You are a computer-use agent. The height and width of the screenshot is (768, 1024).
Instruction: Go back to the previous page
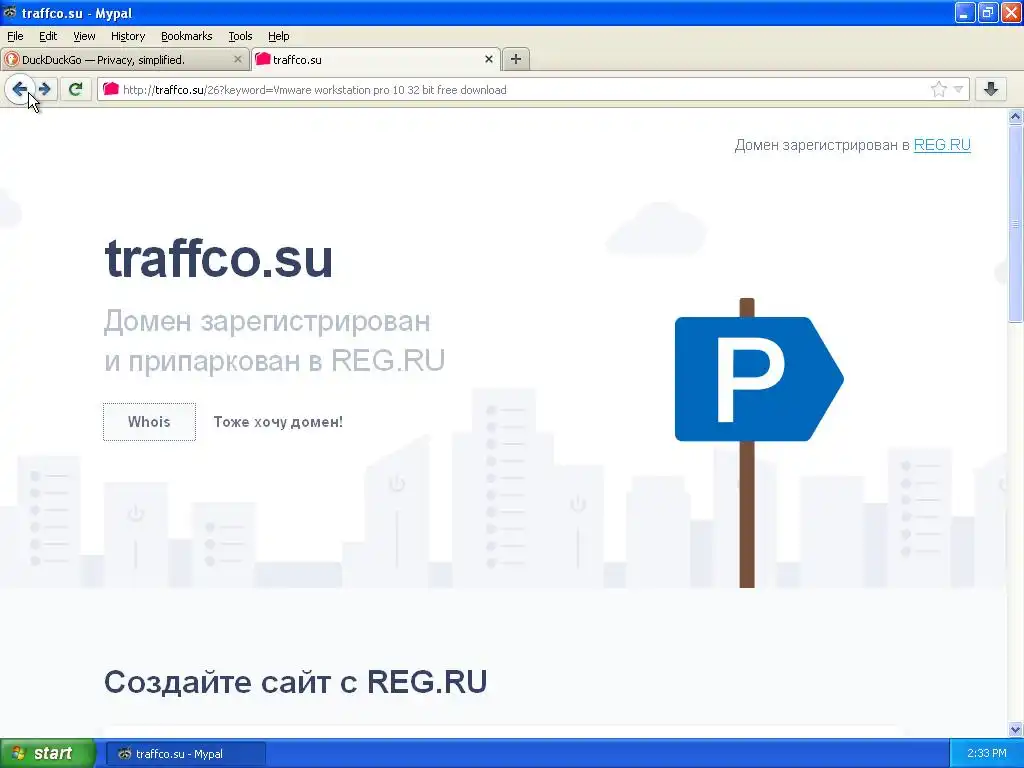20,89
